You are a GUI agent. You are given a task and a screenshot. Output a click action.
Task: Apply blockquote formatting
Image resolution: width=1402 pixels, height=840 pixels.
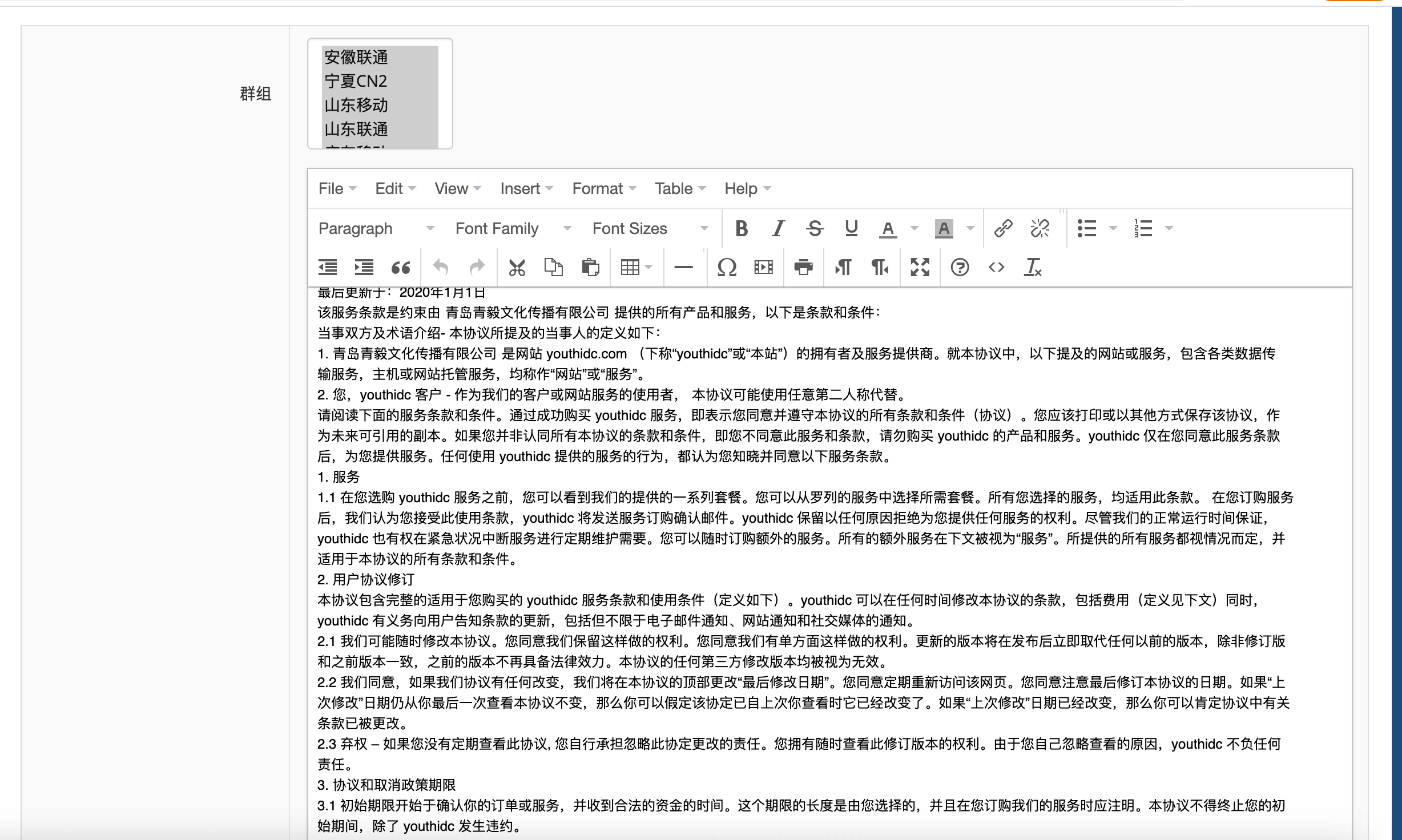(x=401, y=267)
